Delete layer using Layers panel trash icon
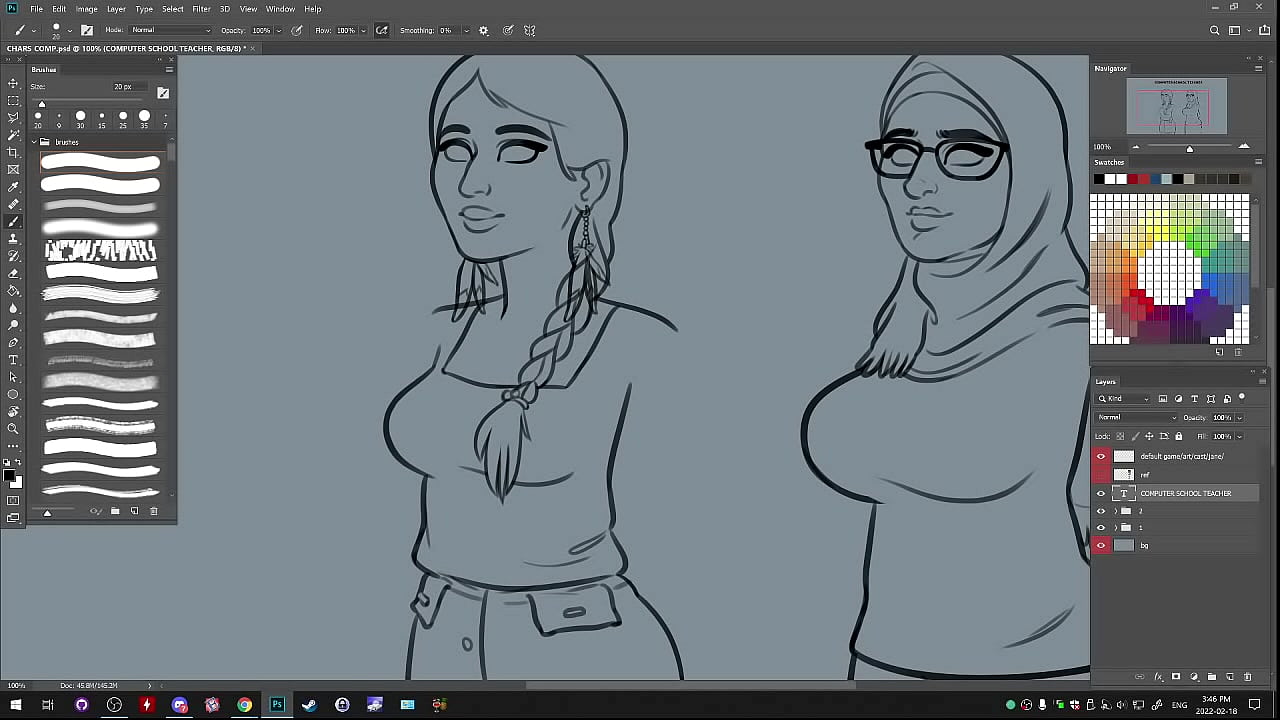Image resolution: width=1280 pixels, height=720 pixels. 1248,677
